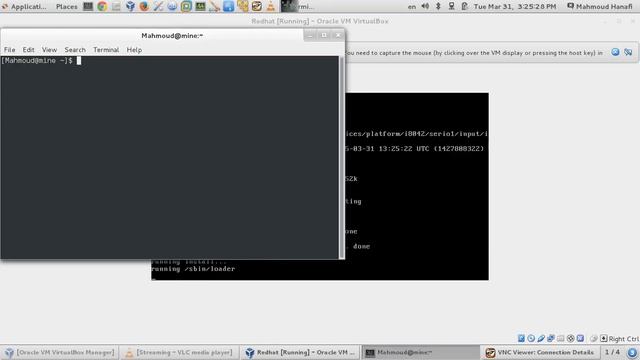
Task: Click VirtualBox optical disk indicator icon
Action: [531, 338]
